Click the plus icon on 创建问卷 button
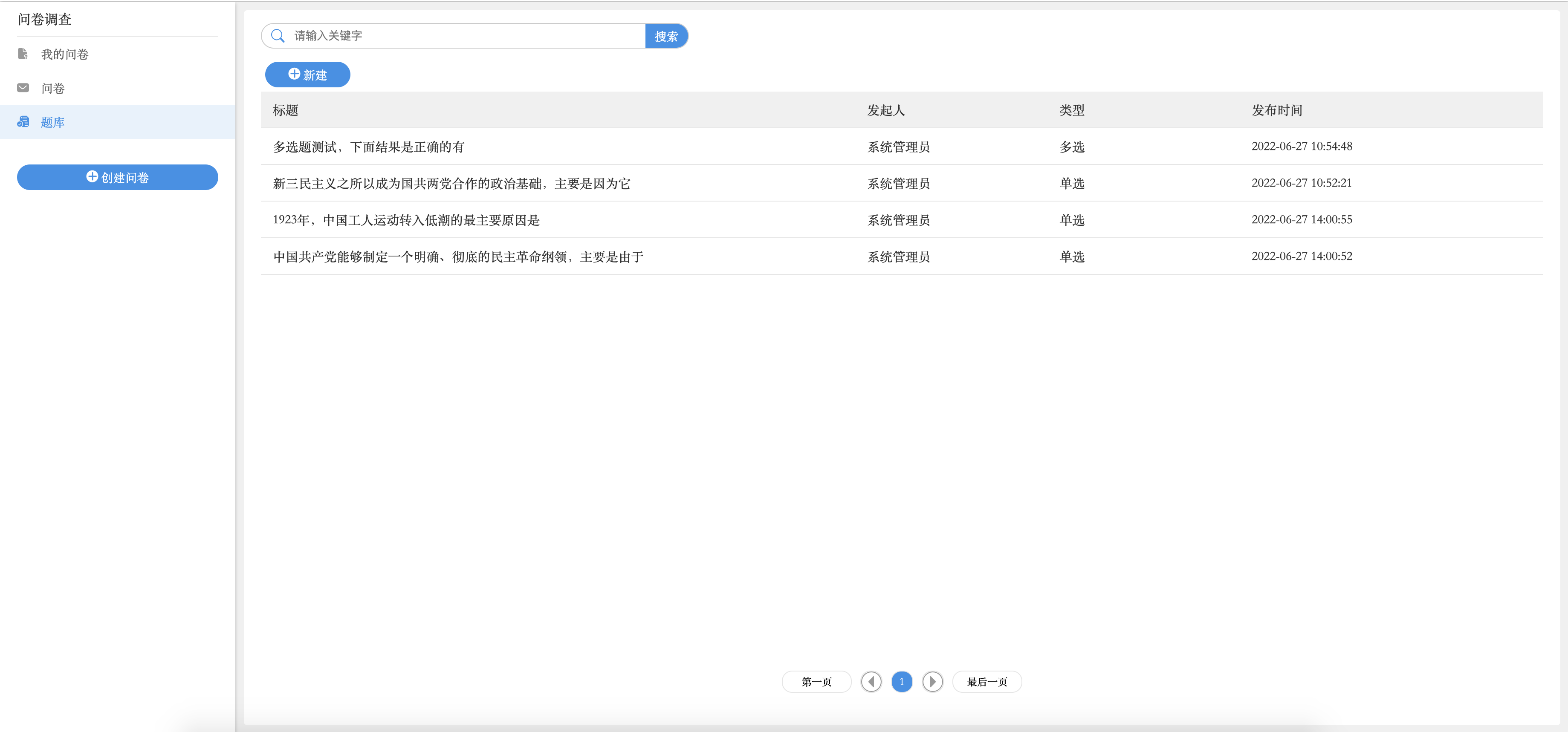1568x732 pixels. (x=92, y=176)
